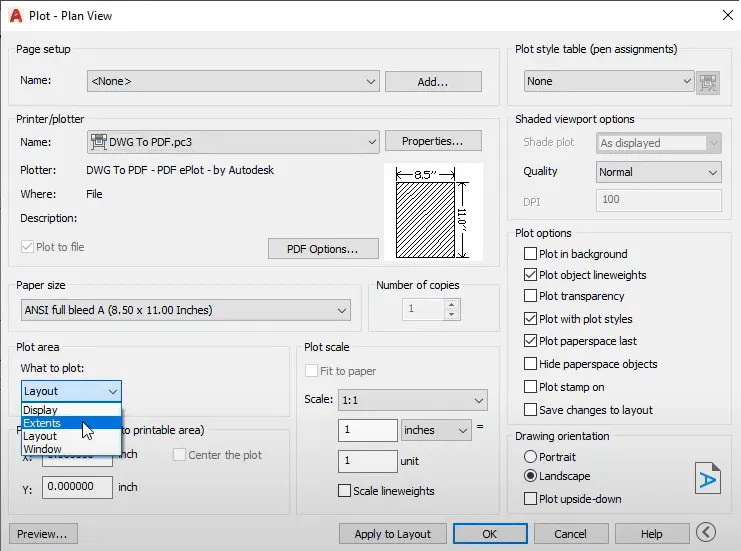The height and width of the screenshot is (551, 741).
Task: Choose Display from What to plot list
Action: 71,410
